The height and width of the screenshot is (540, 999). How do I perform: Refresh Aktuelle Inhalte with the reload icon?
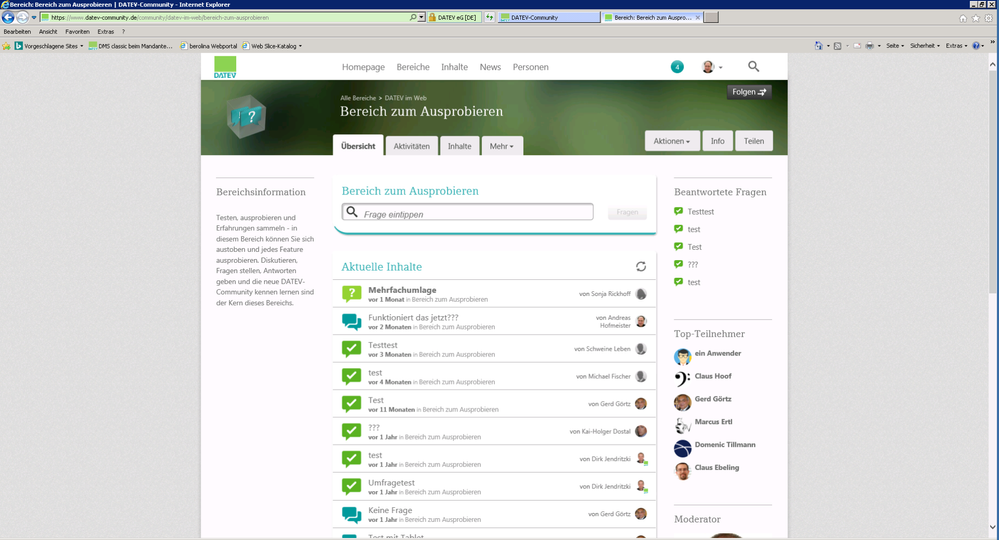[x=641, y=266]
